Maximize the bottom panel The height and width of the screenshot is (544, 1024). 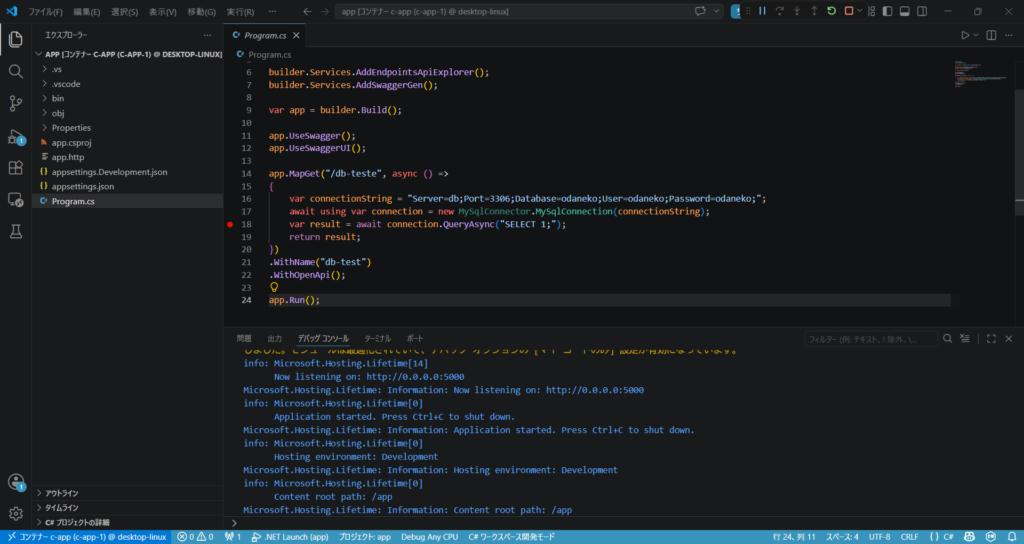[991, 338]
